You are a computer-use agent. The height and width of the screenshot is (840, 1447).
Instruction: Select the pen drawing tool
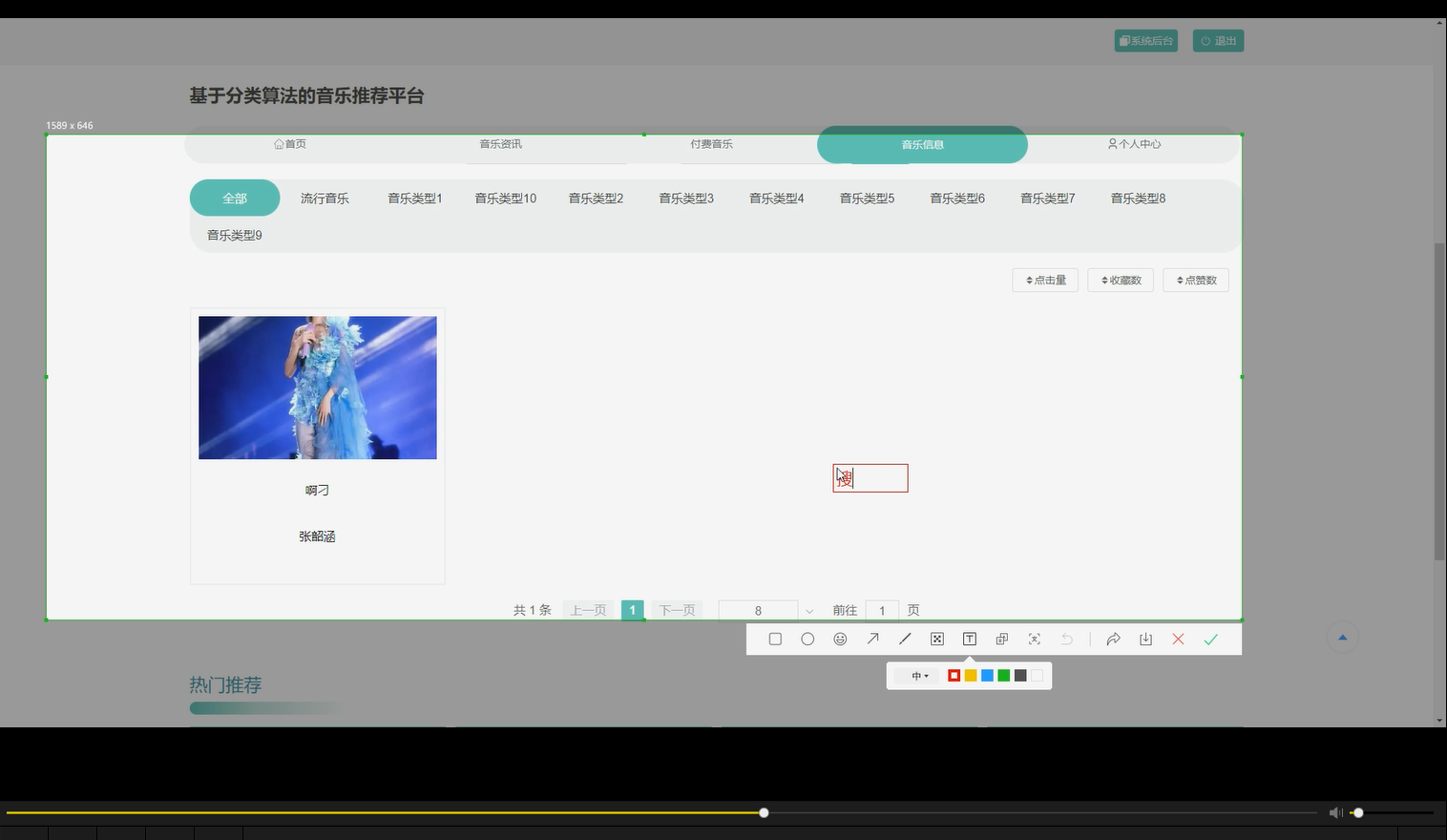904,639
